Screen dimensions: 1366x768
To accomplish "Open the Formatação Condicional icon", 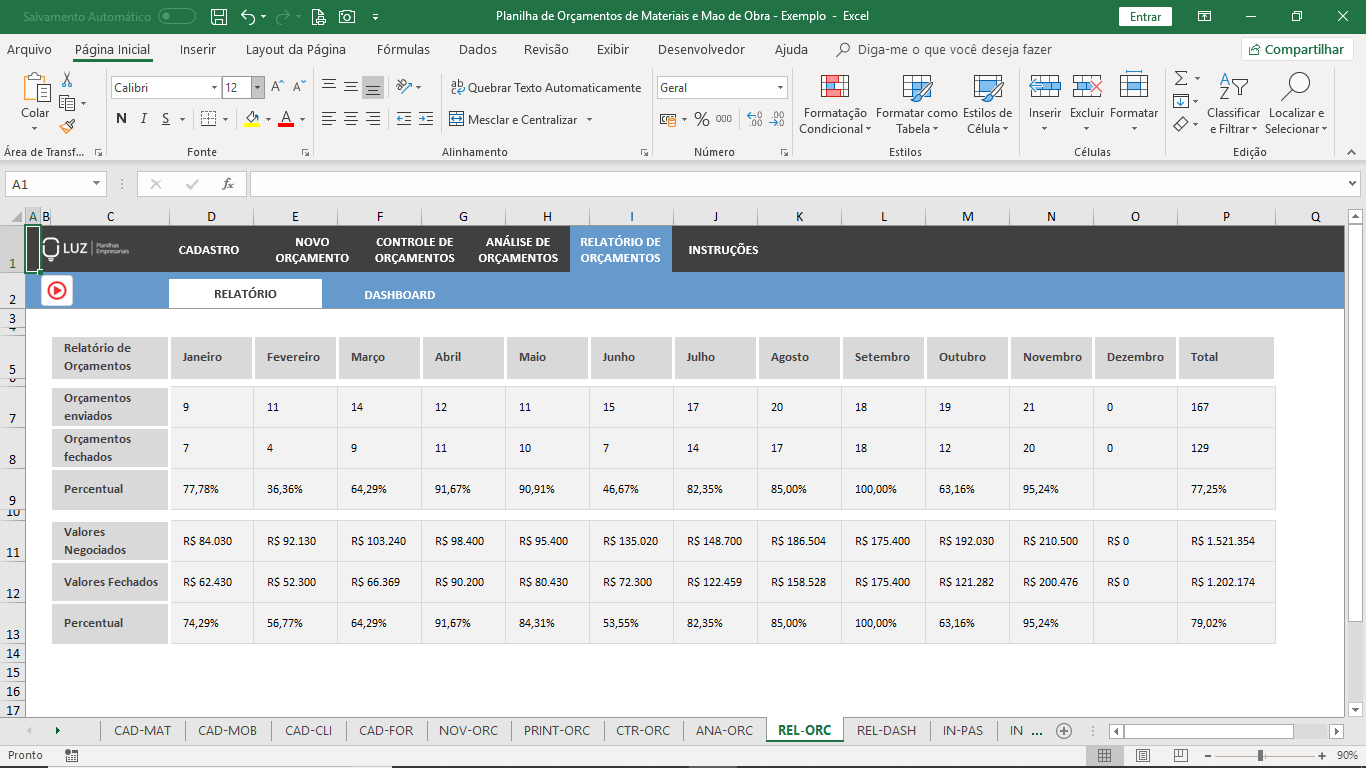I will coord(835,88).
